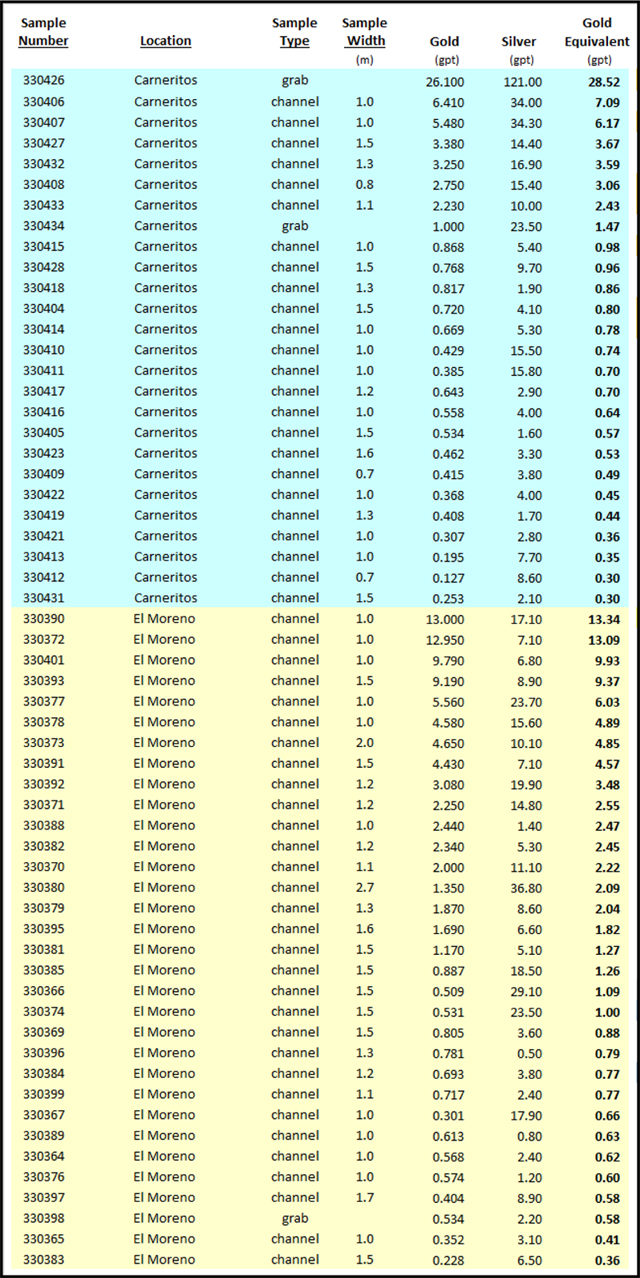The height and width of the screenshot is (1278, 640).
Task: Select gold equivalent value 1.47
Action: pos(606,226)
